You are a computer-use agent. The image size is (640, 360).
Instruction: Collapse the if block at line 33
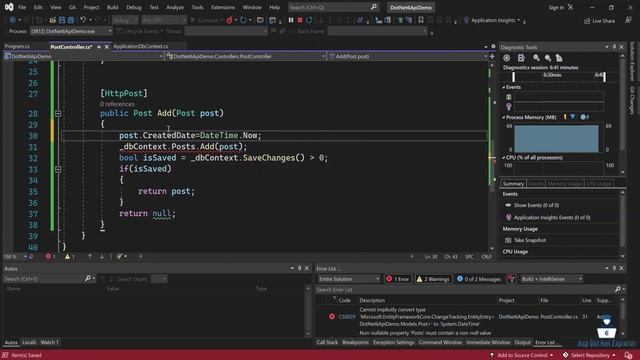click(58, 169)
